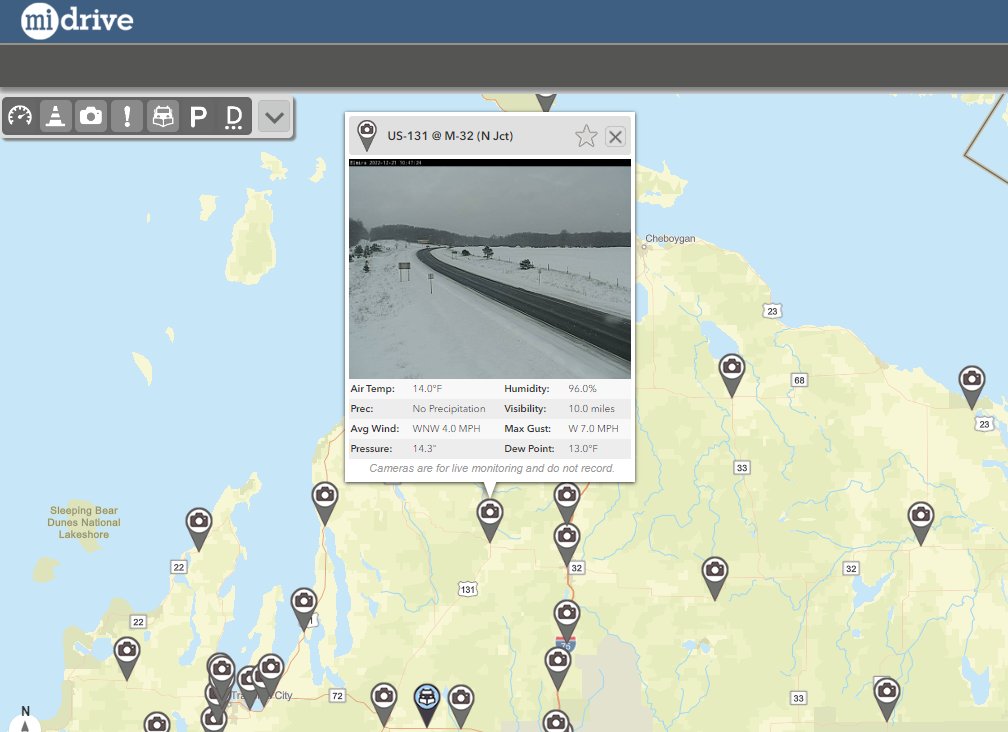Toggle the incidents exclamation layer
Image resolution: width=1008 pixels, height=732 pixels.
click(127, 116)
